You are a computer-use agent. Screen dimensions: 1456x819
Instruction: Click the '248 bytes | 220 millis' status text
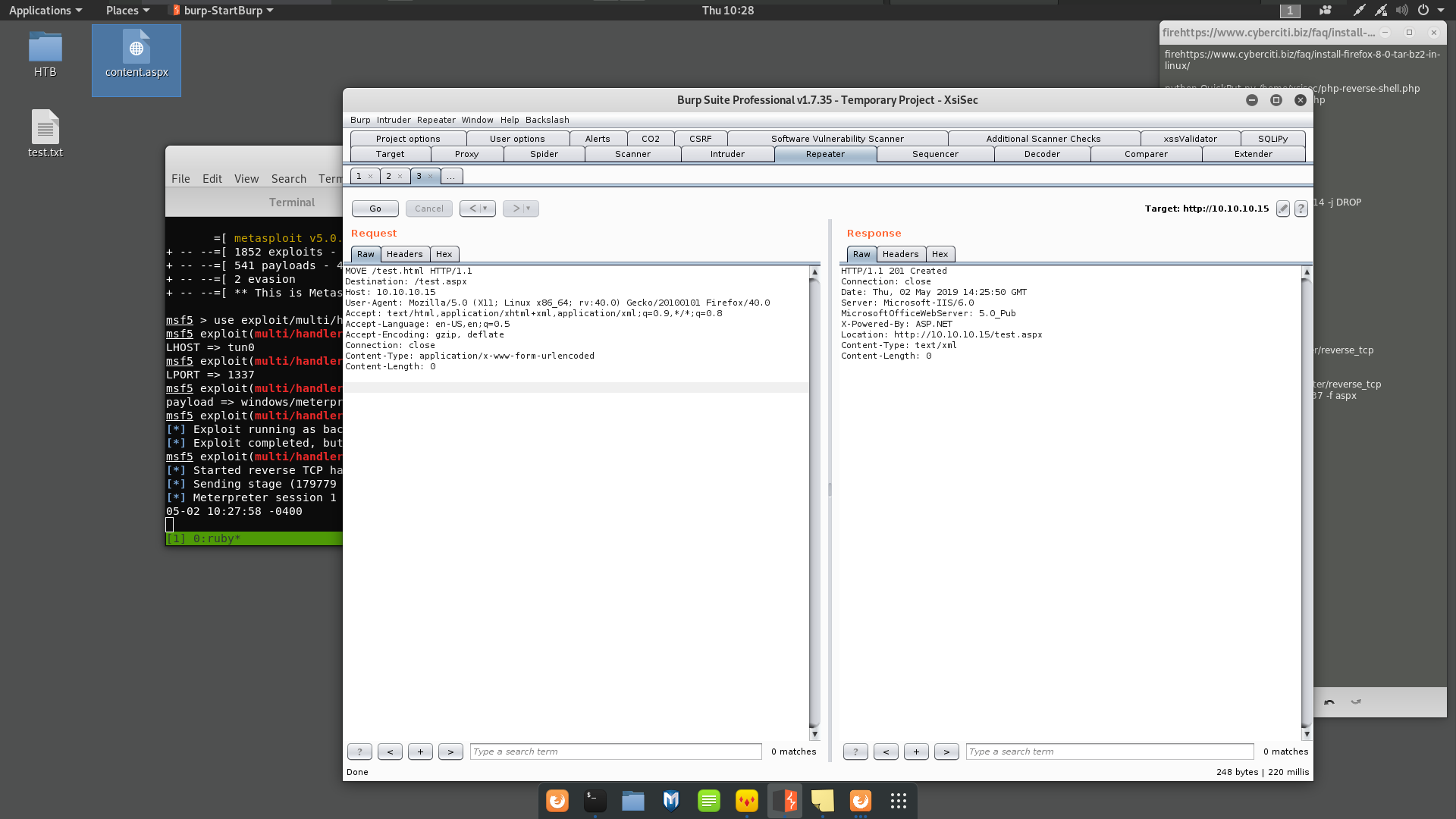(x=1263, y=772)
